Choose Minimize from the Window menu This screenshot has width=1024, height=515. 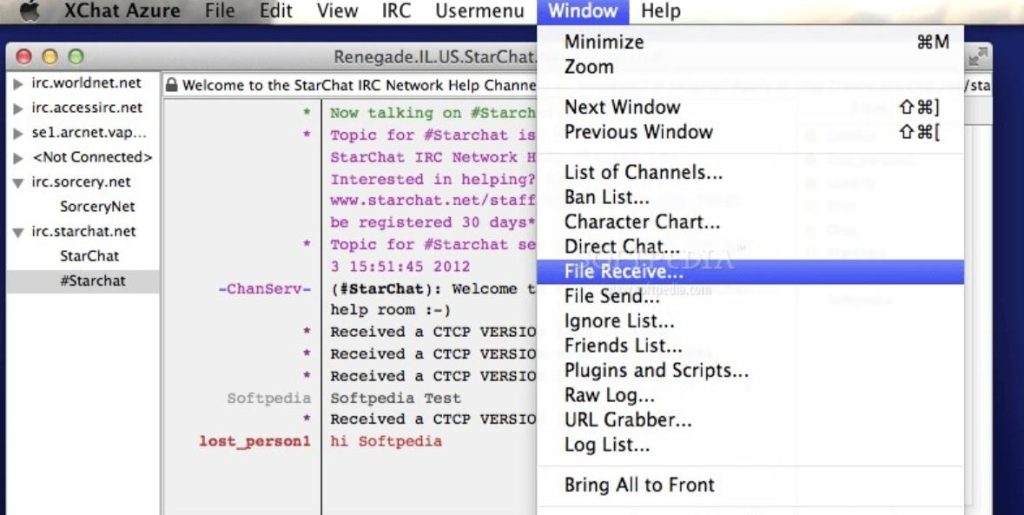pyautogui.click(x=750, y=42)
